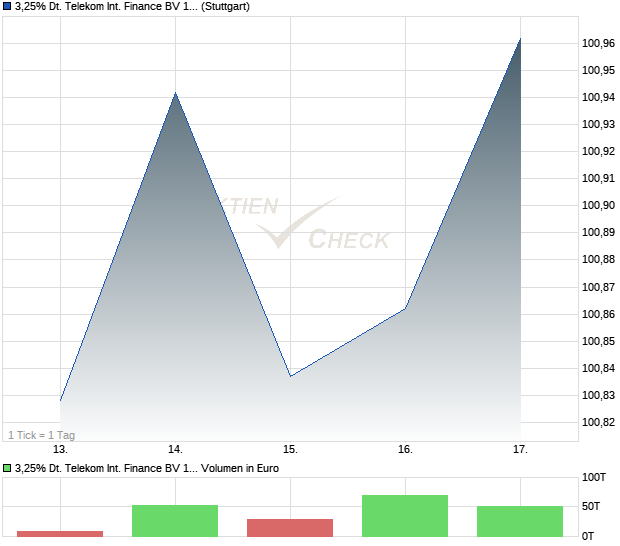The width and height of the screenshot is (620, 546).
Task: Click price axis label '100,83'
Action: 598,395
